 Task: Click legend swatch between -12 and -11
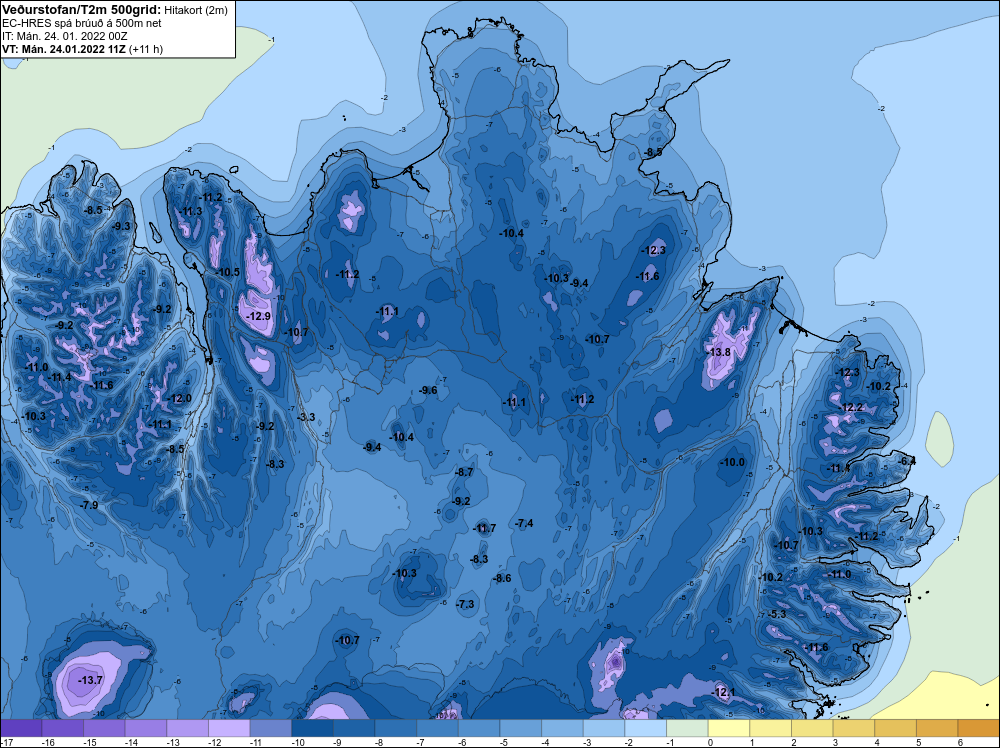pyautogui.click(x=230, y=728)
